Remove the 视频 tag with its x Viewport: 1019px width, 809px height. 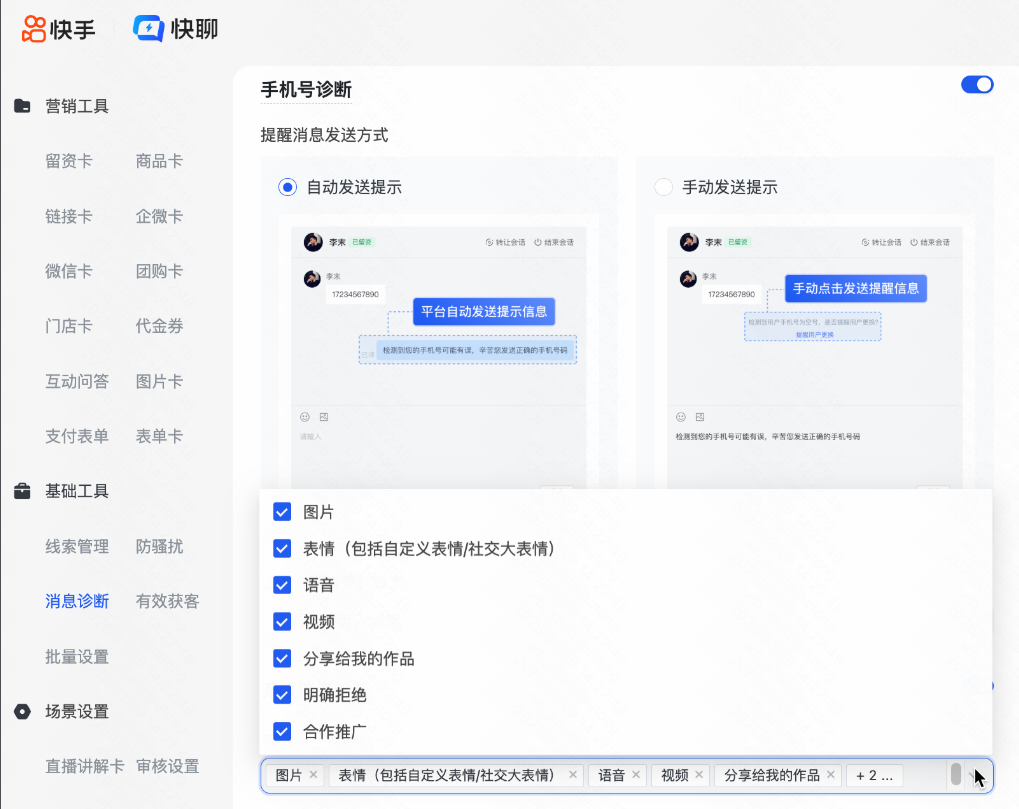[x=699, y=775]
